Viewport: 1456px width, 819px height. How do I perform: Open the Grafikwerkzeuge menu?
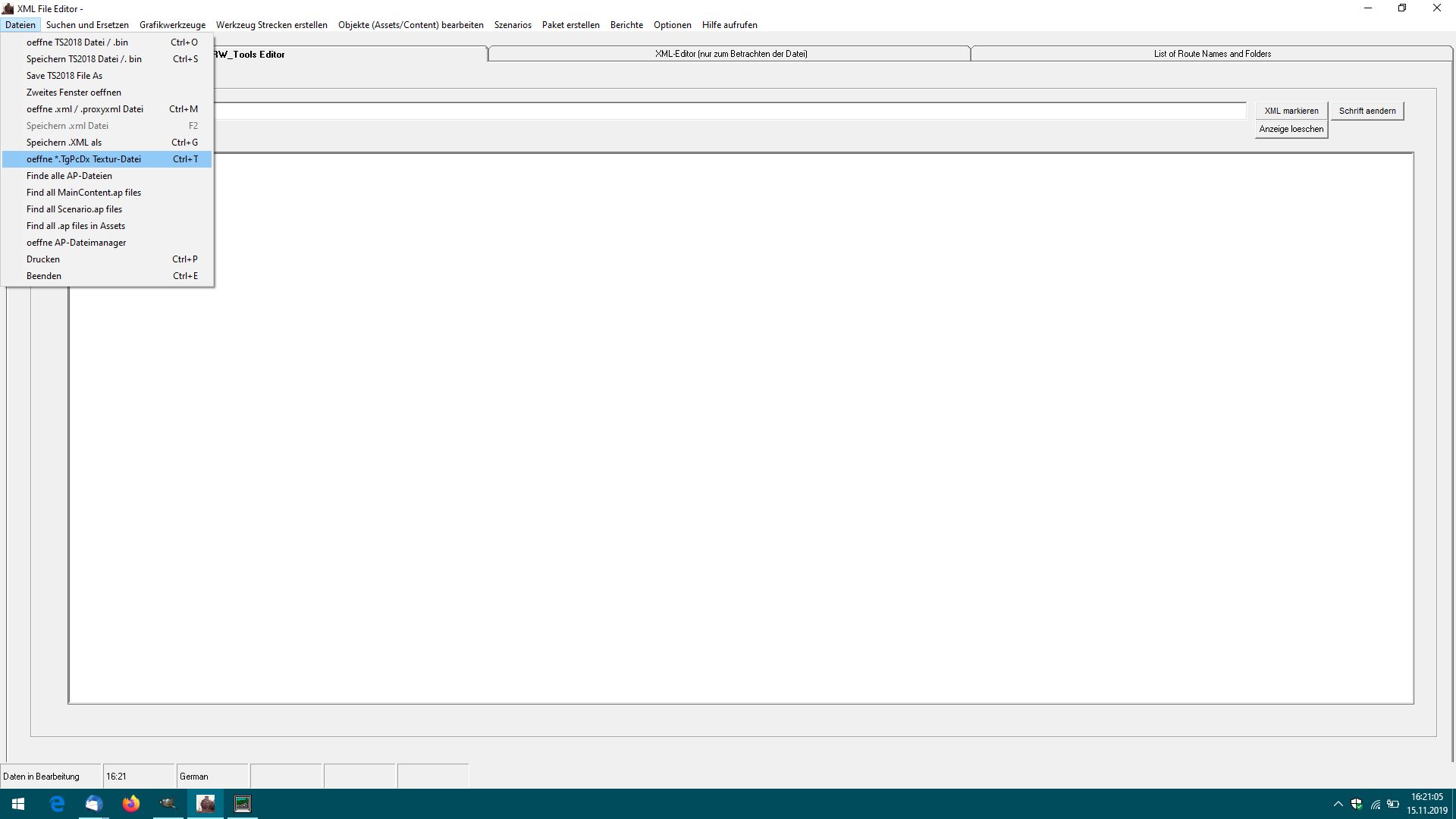click(x=172, y=25)
